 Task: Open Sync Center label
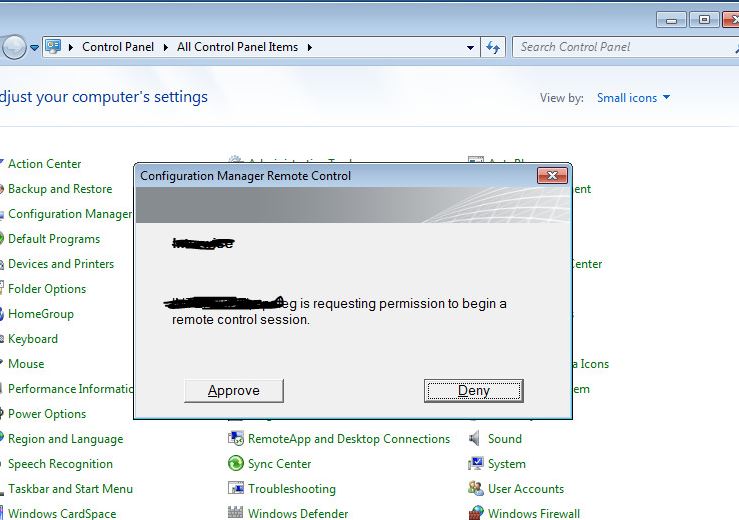[x=279, y=463]
